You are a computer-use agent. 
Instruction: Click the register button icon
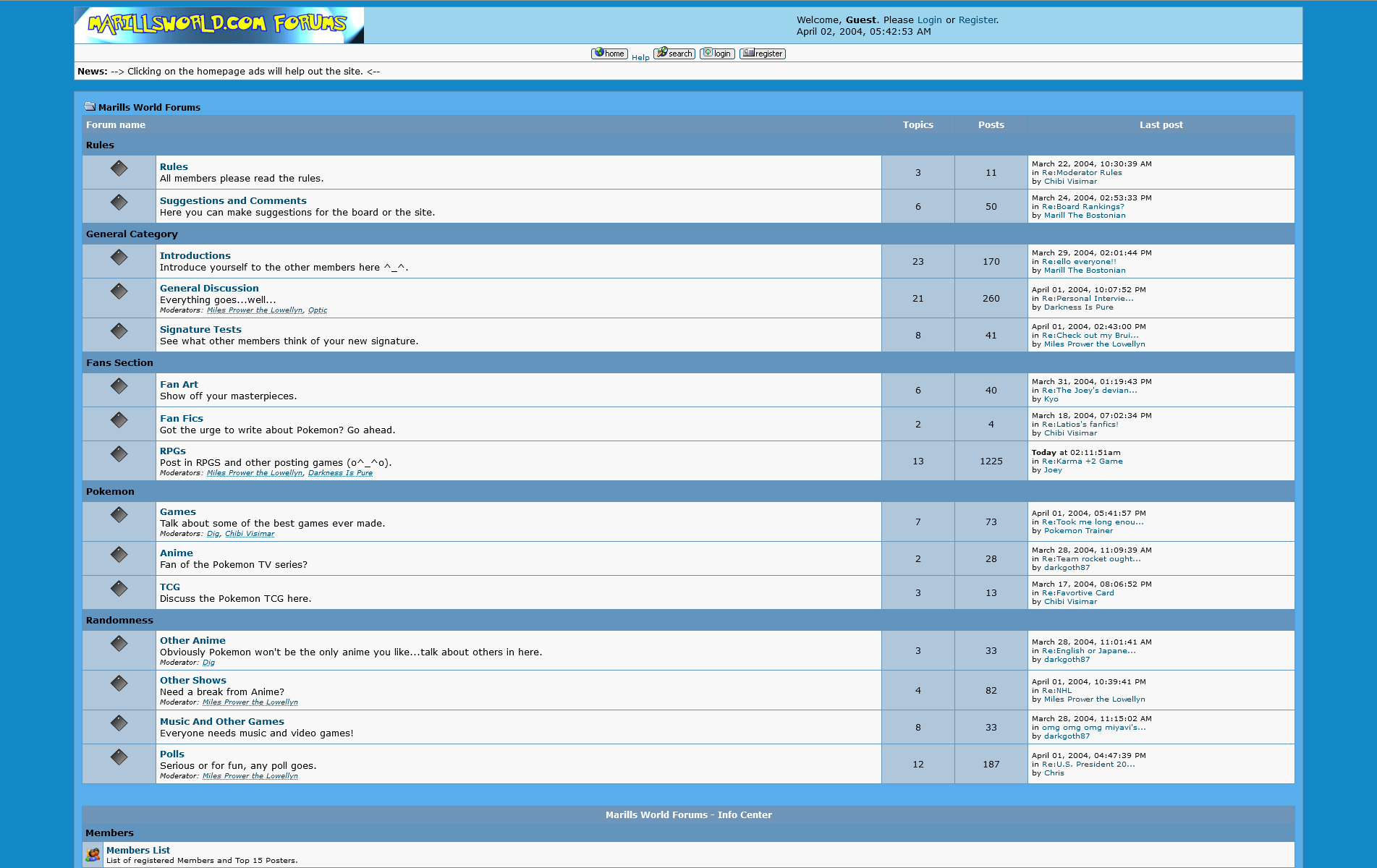763,54
